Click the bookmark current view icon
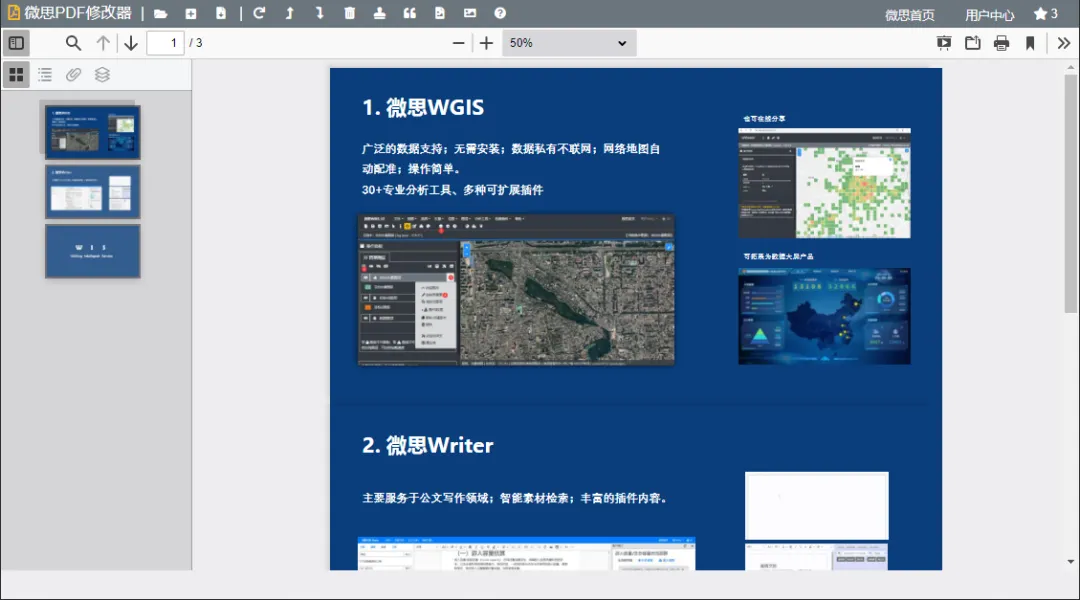Viewport: 1080px width, 600px height. 1030,43
